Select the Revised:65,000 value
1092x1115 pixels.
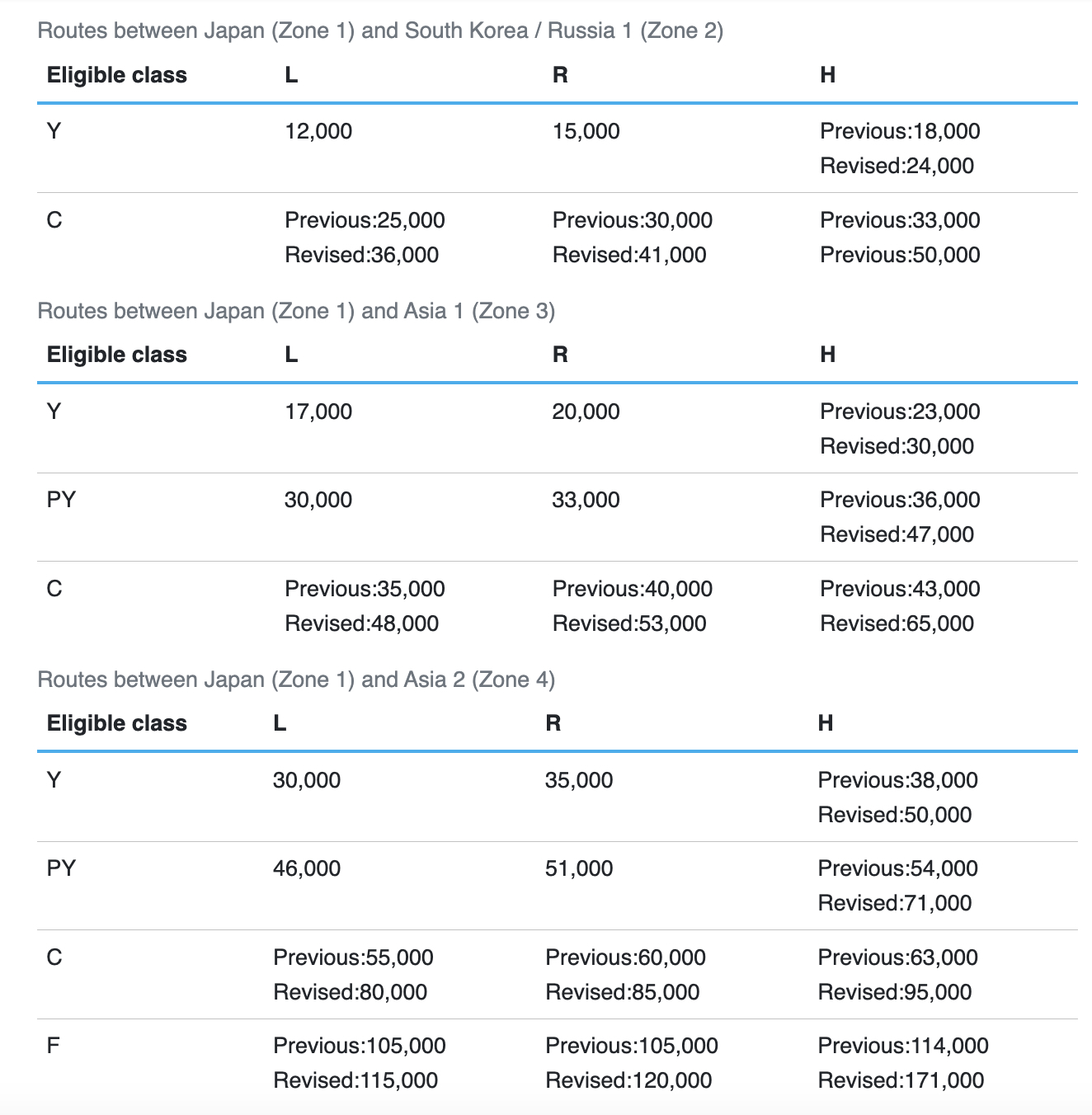897,623
